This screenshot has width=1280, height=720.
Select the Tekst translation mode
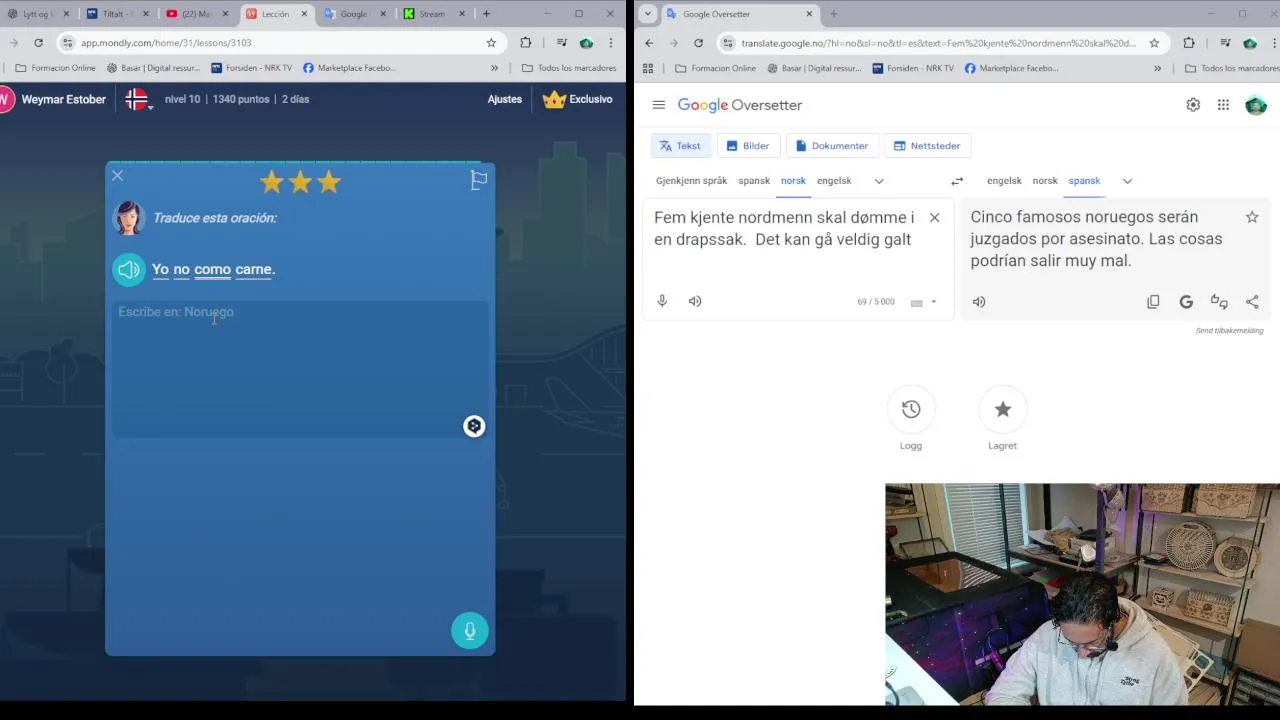pos(681,146)
